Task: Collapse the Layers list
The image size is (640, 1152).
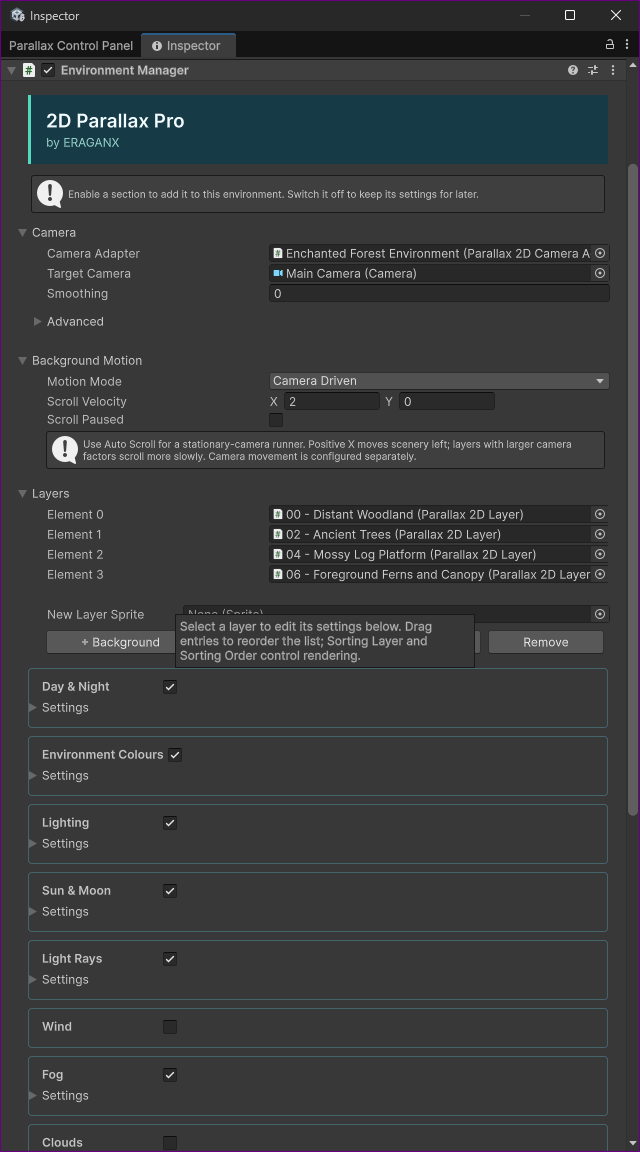Action: click(22, 494)
